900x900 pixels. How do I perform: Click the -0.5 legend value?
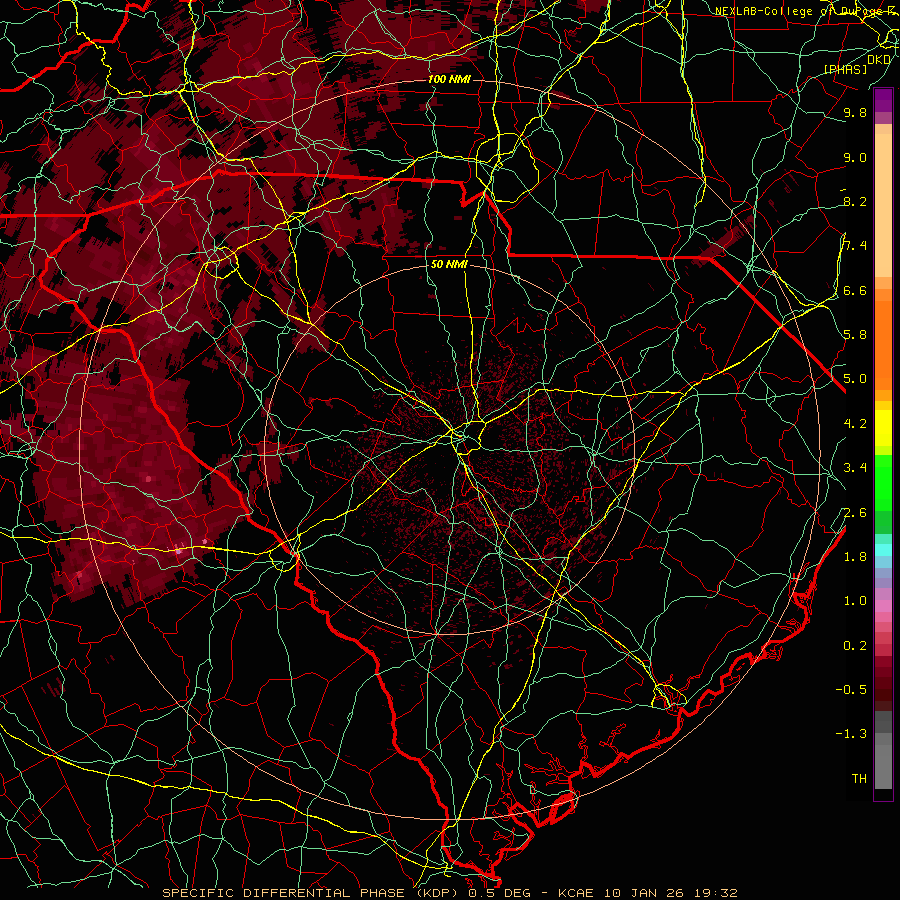click(x=851, y=689)
